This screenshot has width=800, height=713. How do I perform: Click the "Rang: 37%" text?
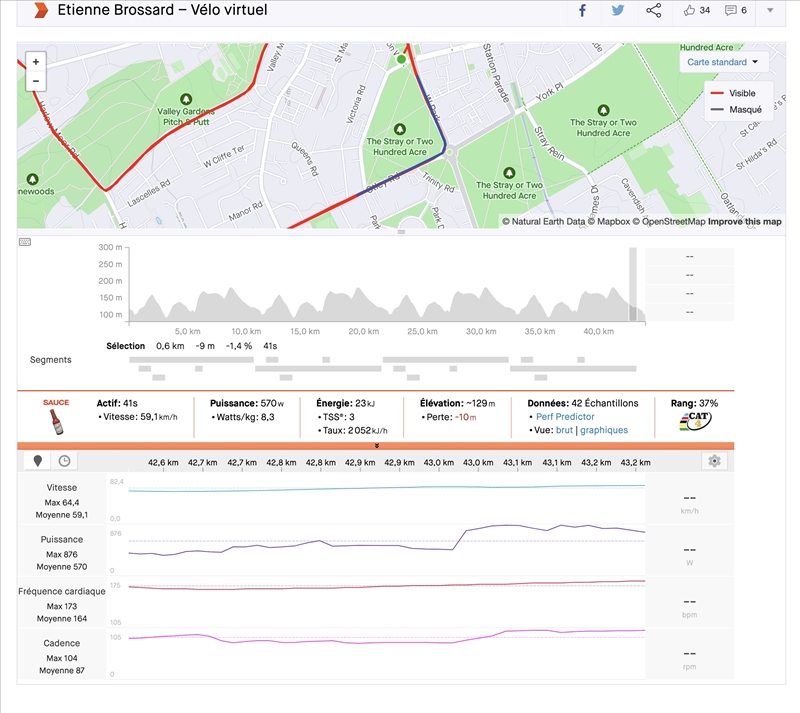click(x=694, y=403)
